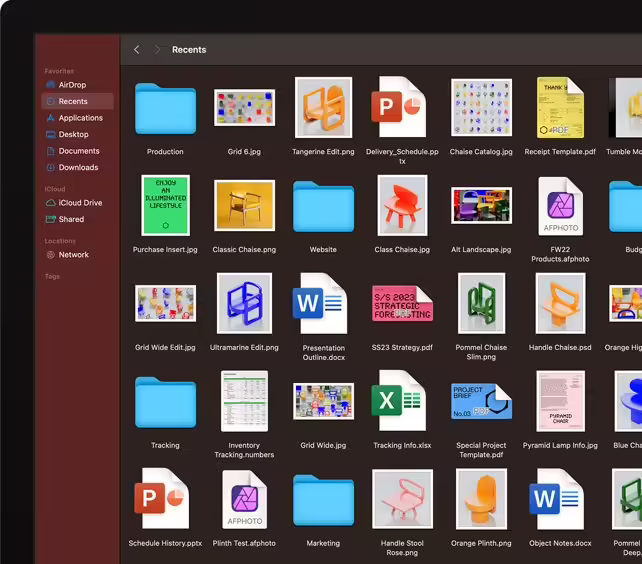
Task: Select the Tracking Info.xlsx Excel file
Action: (401, 401)
